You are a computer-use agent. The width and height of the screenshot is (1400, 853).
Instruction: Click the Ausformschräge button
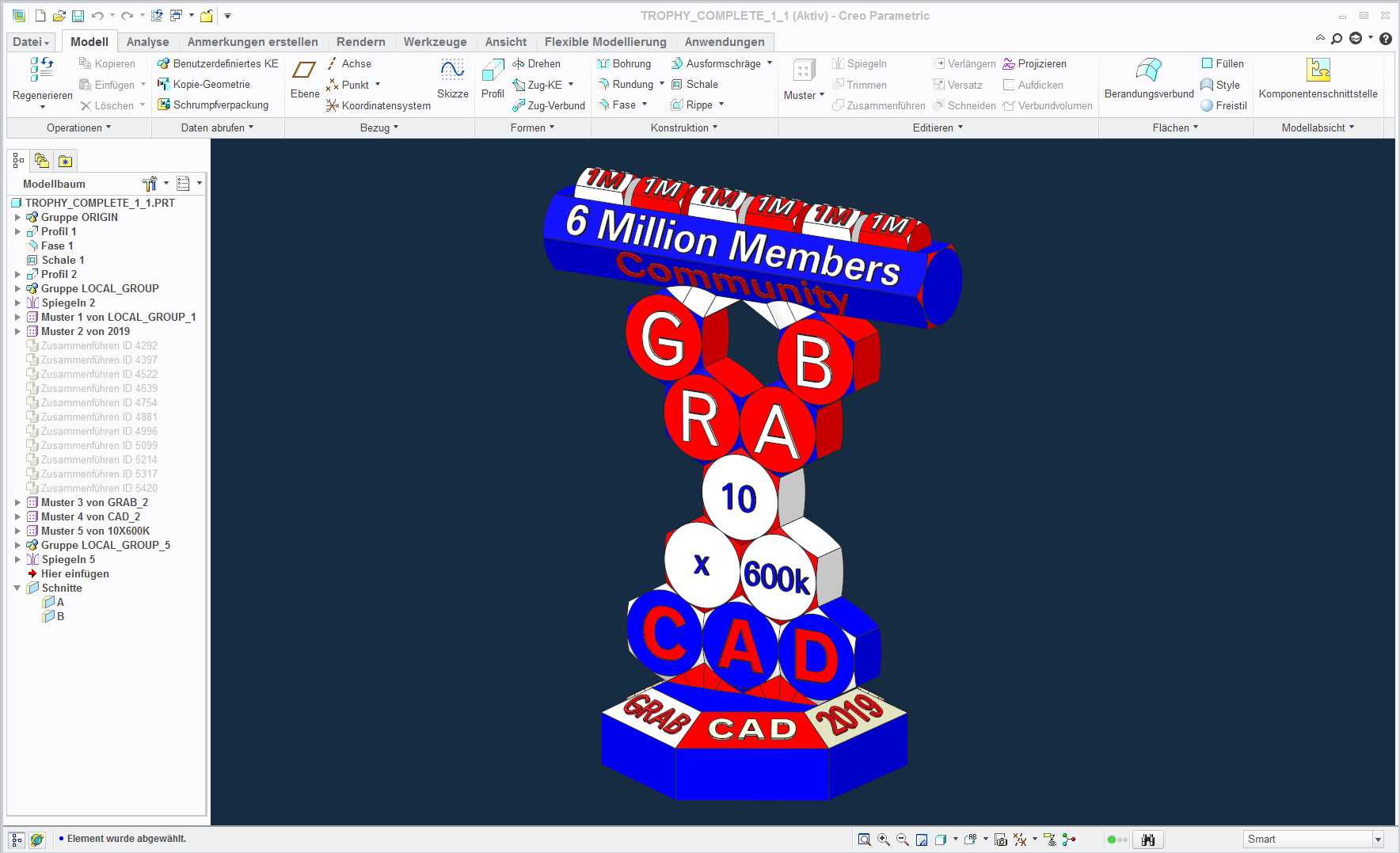point(716,64)
